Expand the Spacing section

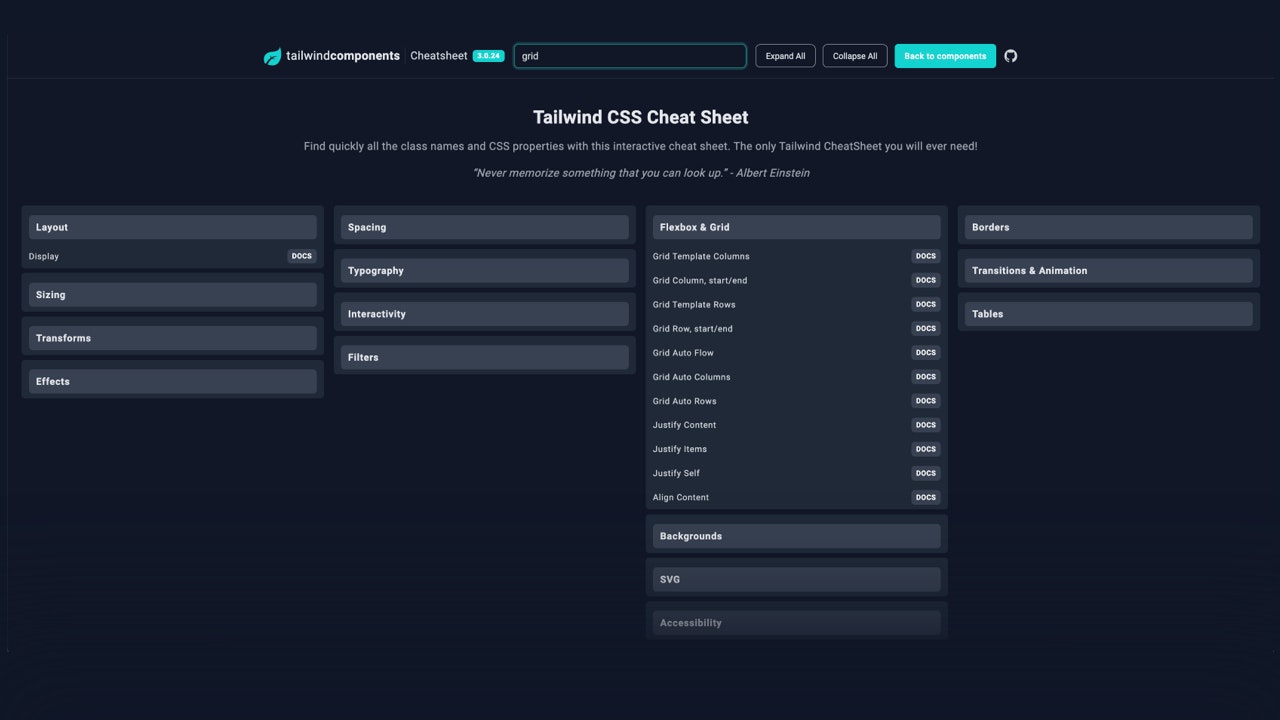pyautogui.click(x=485, y=227)
